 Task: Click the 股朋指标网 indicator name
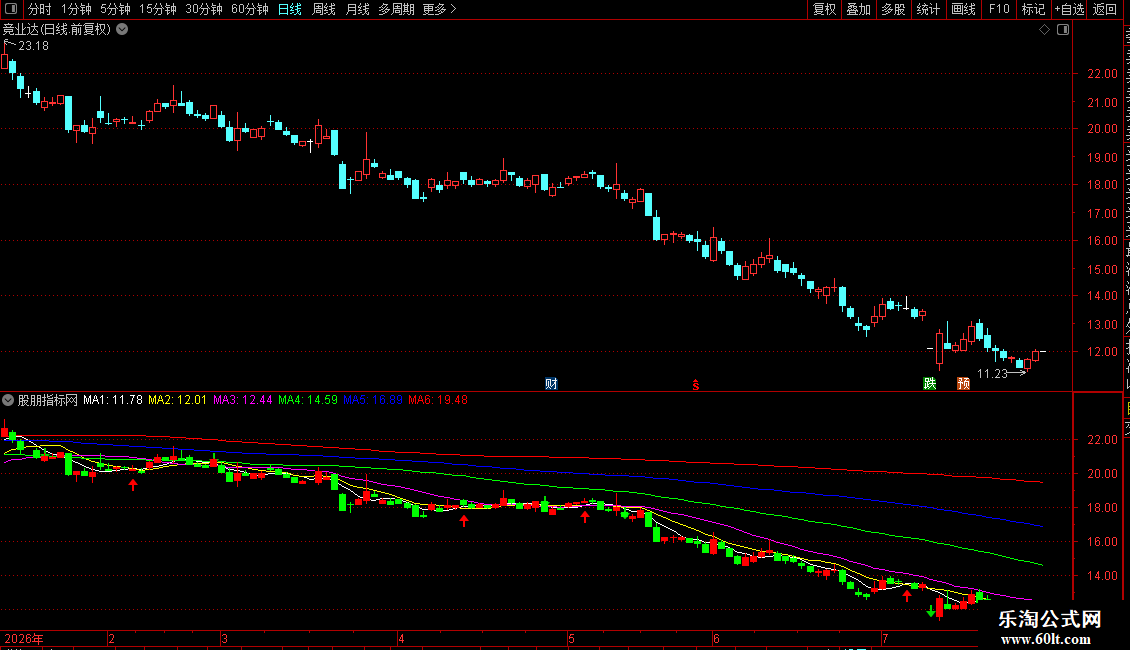48,400
